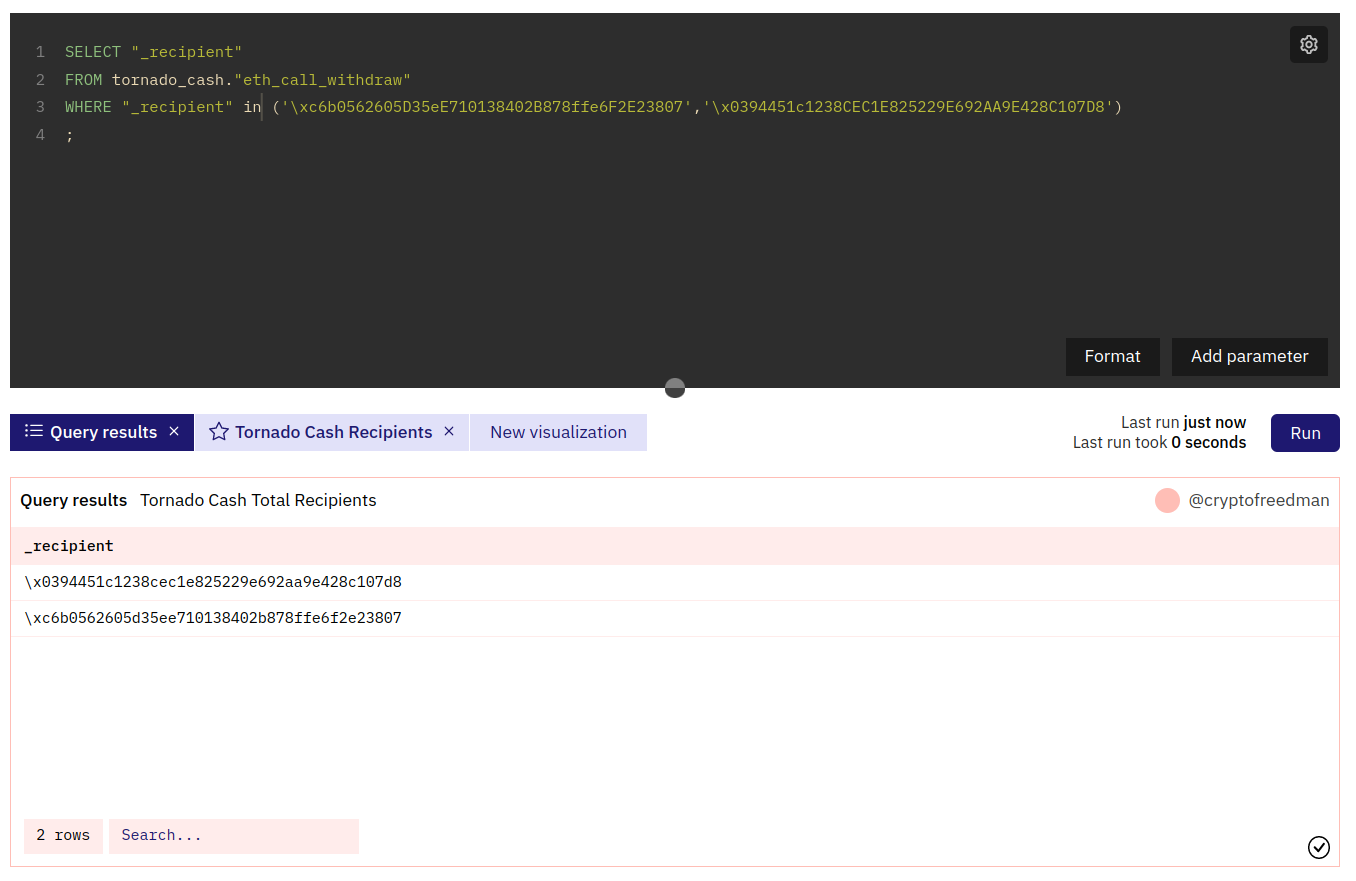Select the row starting \xc6b0562605

point(675,618)
